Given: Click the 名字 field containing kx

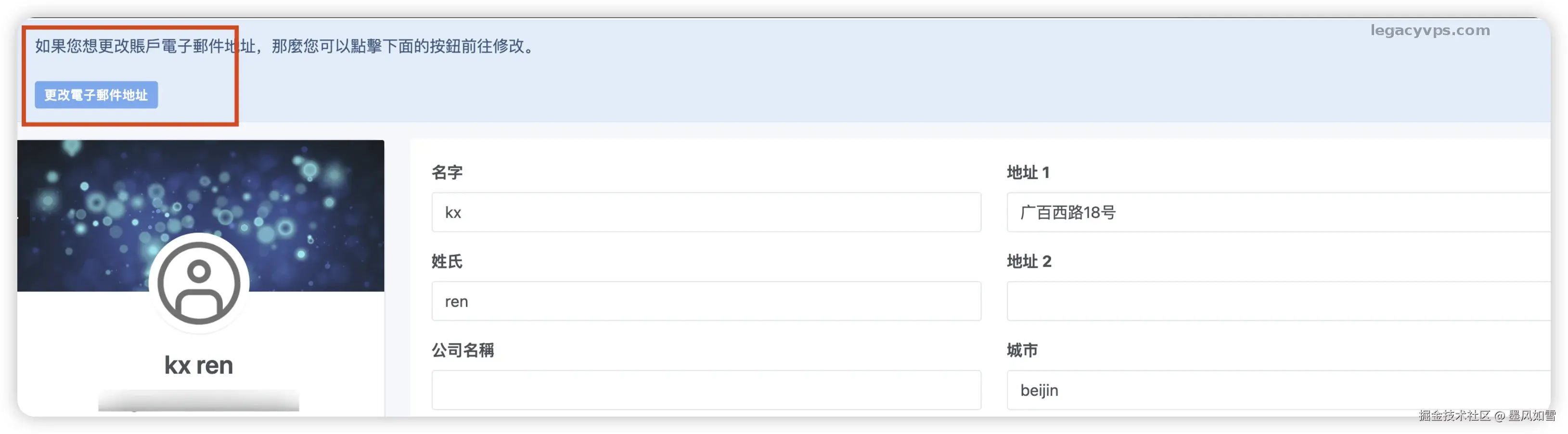Looking at the screenshot, I should click(706, 213).
